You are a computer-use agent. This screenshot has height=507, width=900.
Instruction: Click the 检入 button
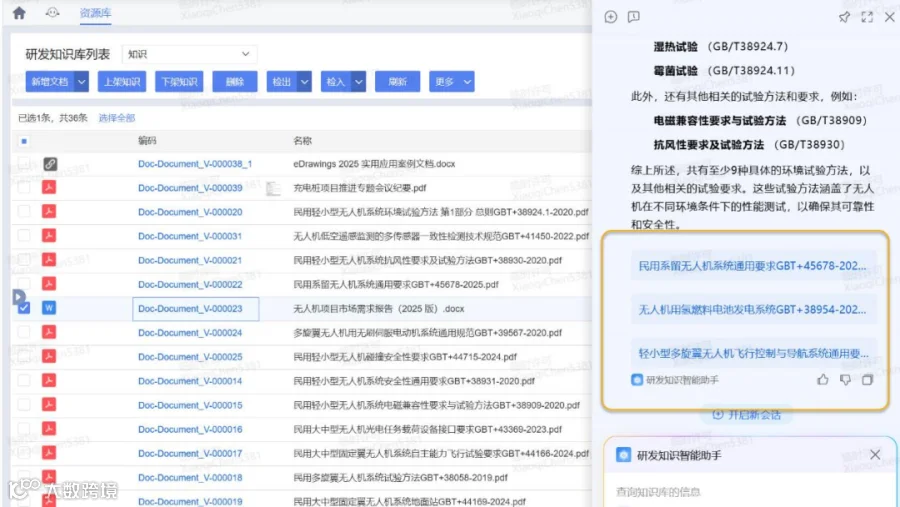click(x=336, y=82)
